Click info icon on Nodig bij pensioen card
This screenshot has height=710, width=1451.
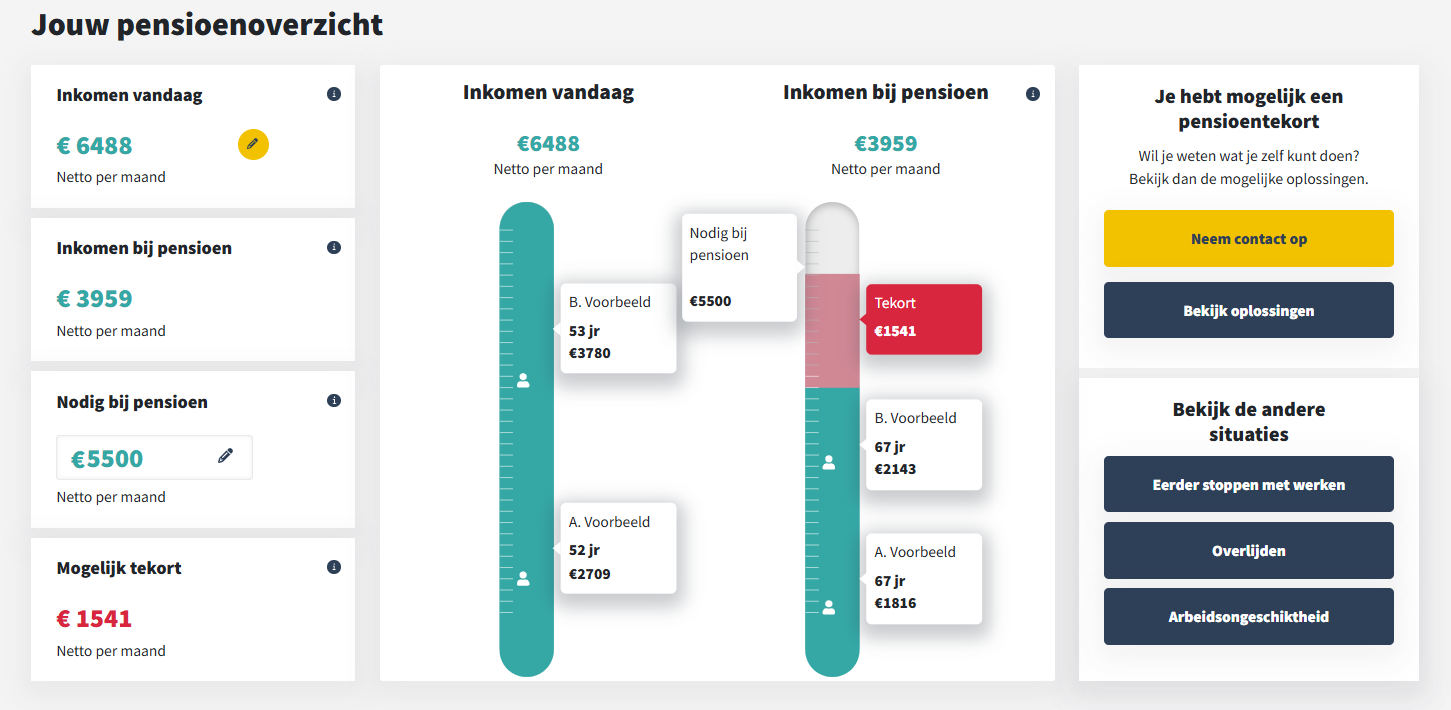(334, 400)
